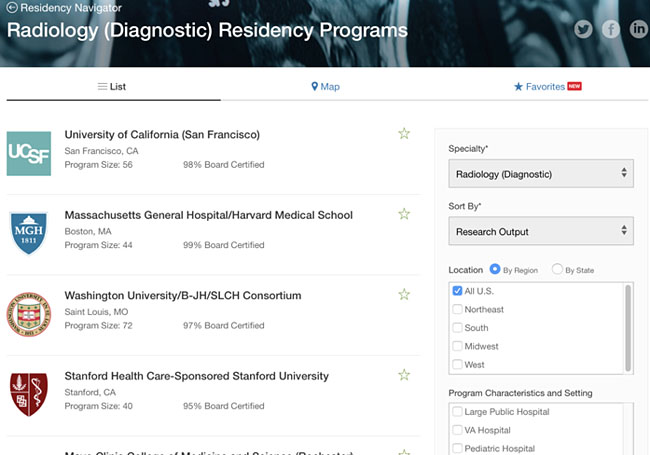This screenshot has height=455, width=650.
Task: Open the Sort By dropdown
Action: [541, 231]
